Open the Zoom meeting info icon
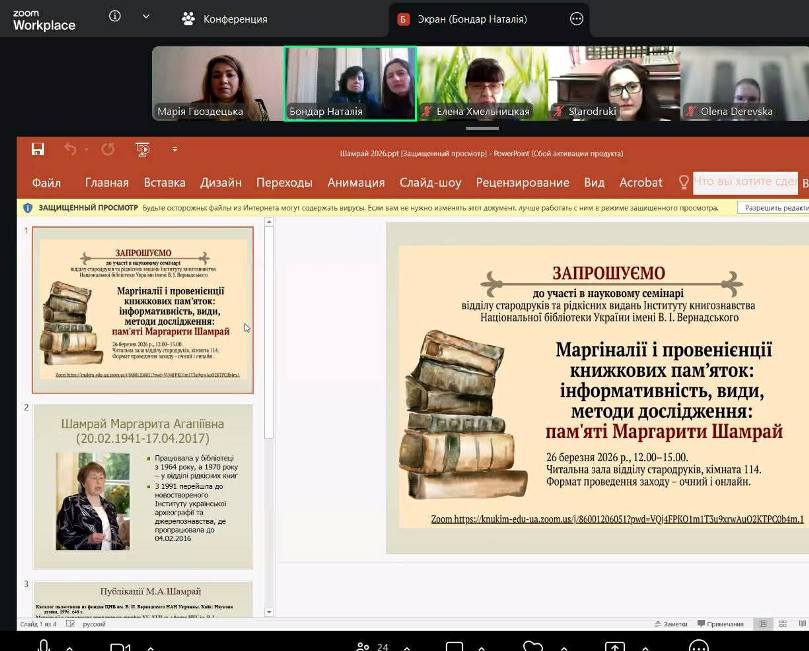 coord(115,17)
